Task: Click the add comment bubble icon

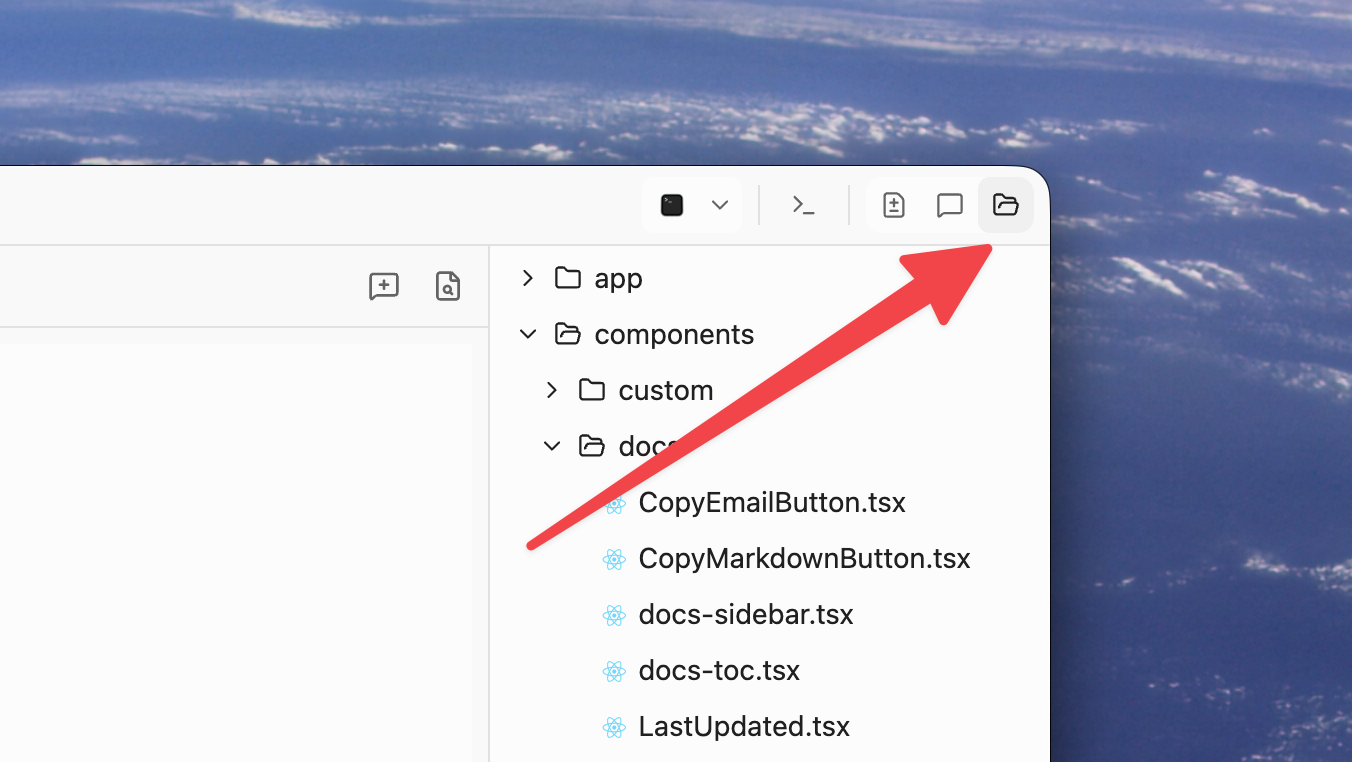Action: tap(384, 286)
